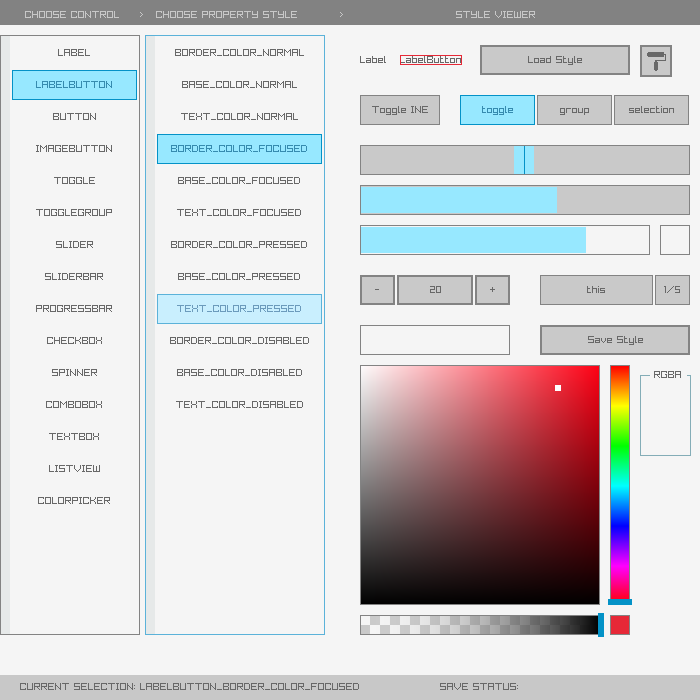
Task: Click the paint roller style icon button
Action: pyautogui.click(x=656, y=60)
